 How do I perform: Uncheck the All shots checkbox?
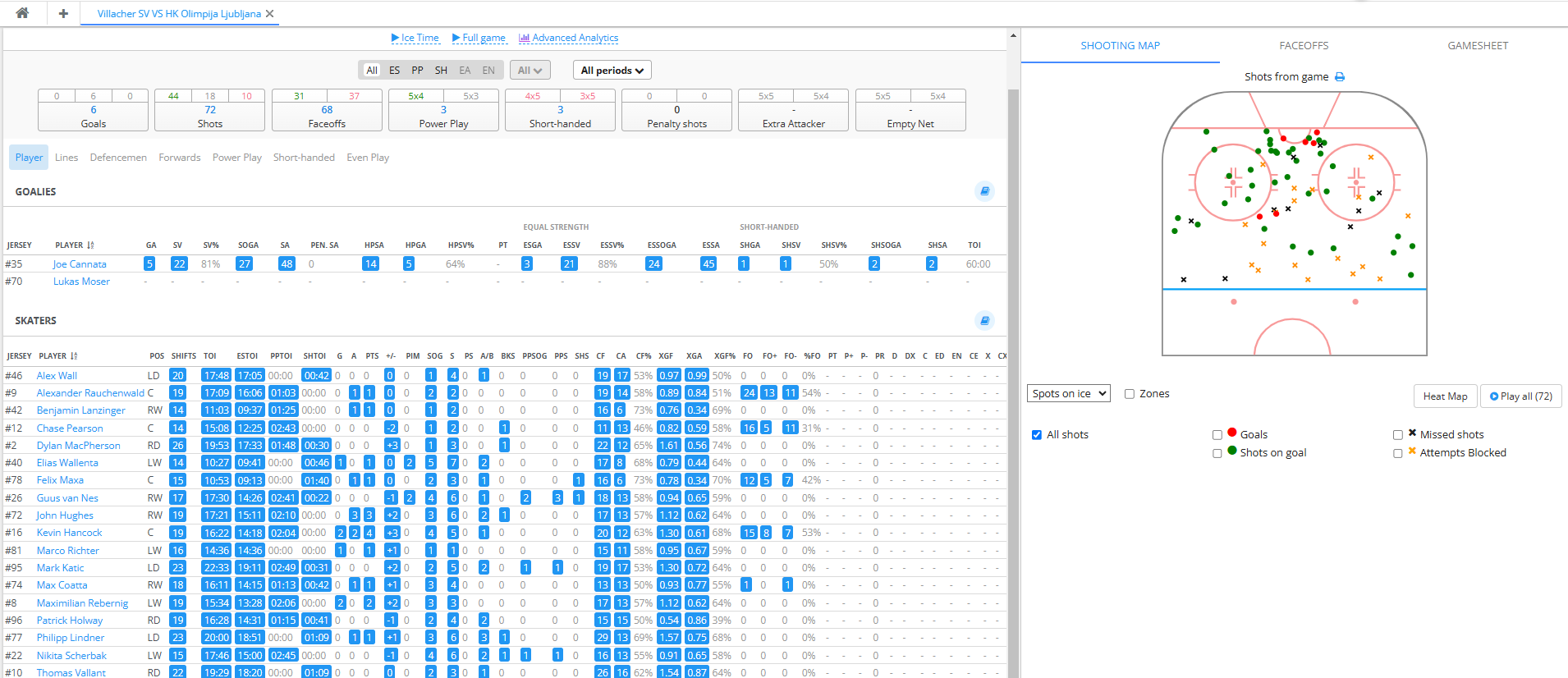coord(1037,435)
